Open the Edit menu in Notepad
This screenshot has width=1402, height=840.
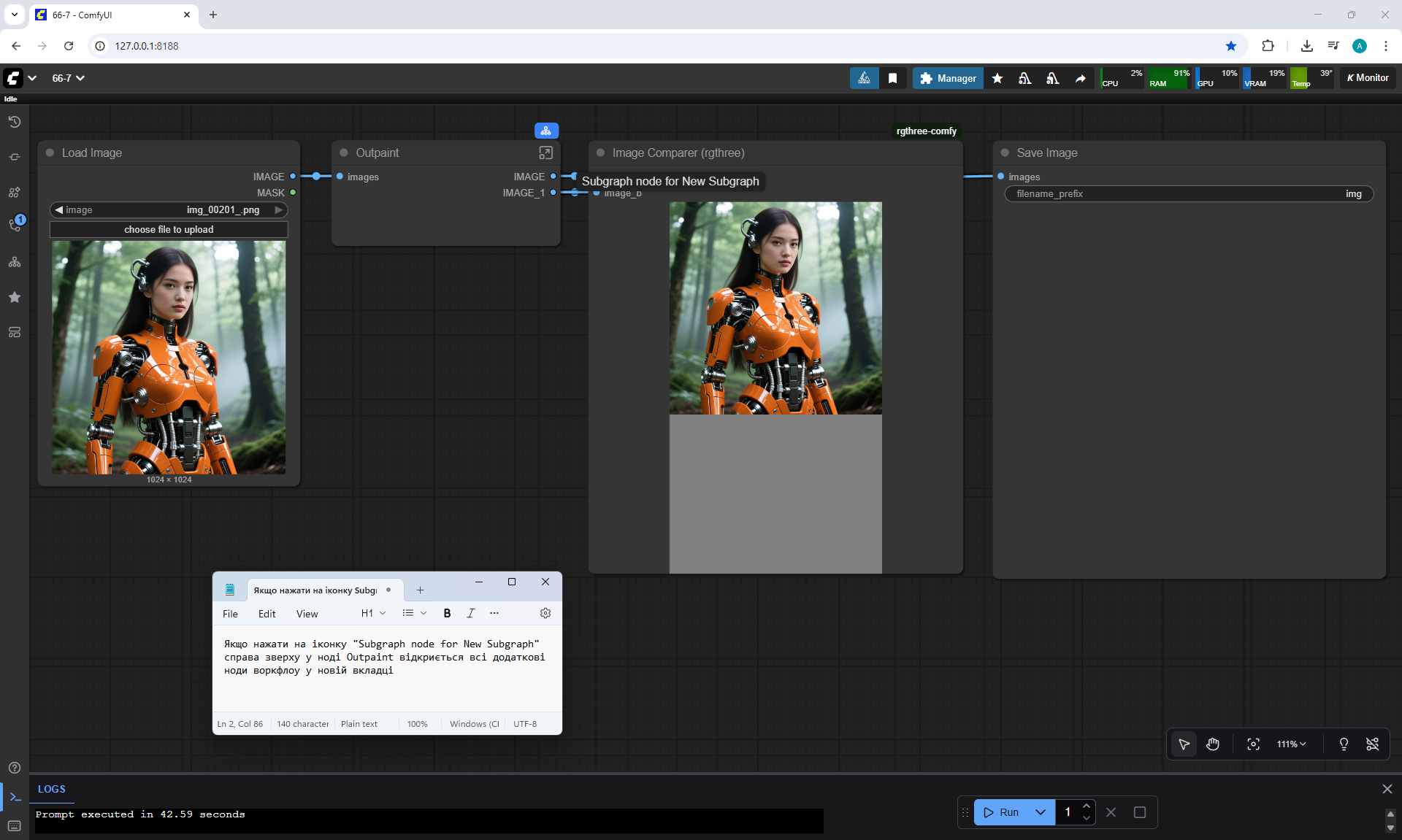[x=267, y=614]
